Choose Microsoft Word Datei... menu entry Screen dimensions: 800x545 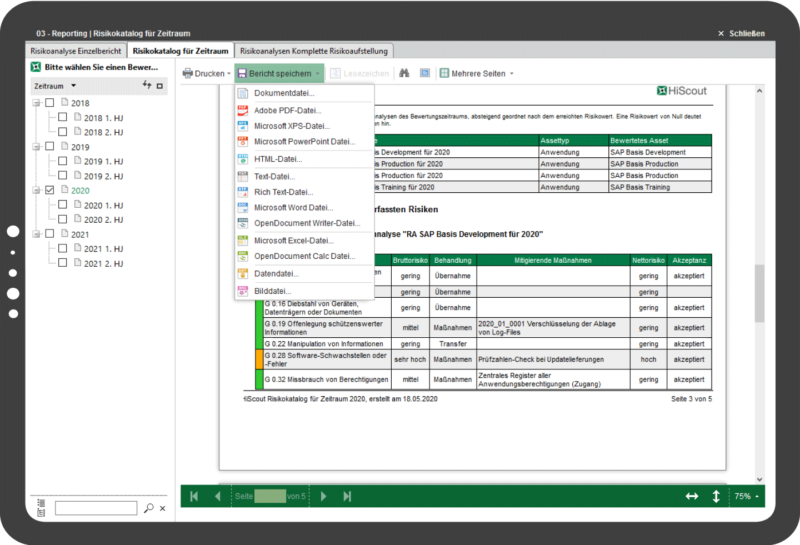(304, 208)
